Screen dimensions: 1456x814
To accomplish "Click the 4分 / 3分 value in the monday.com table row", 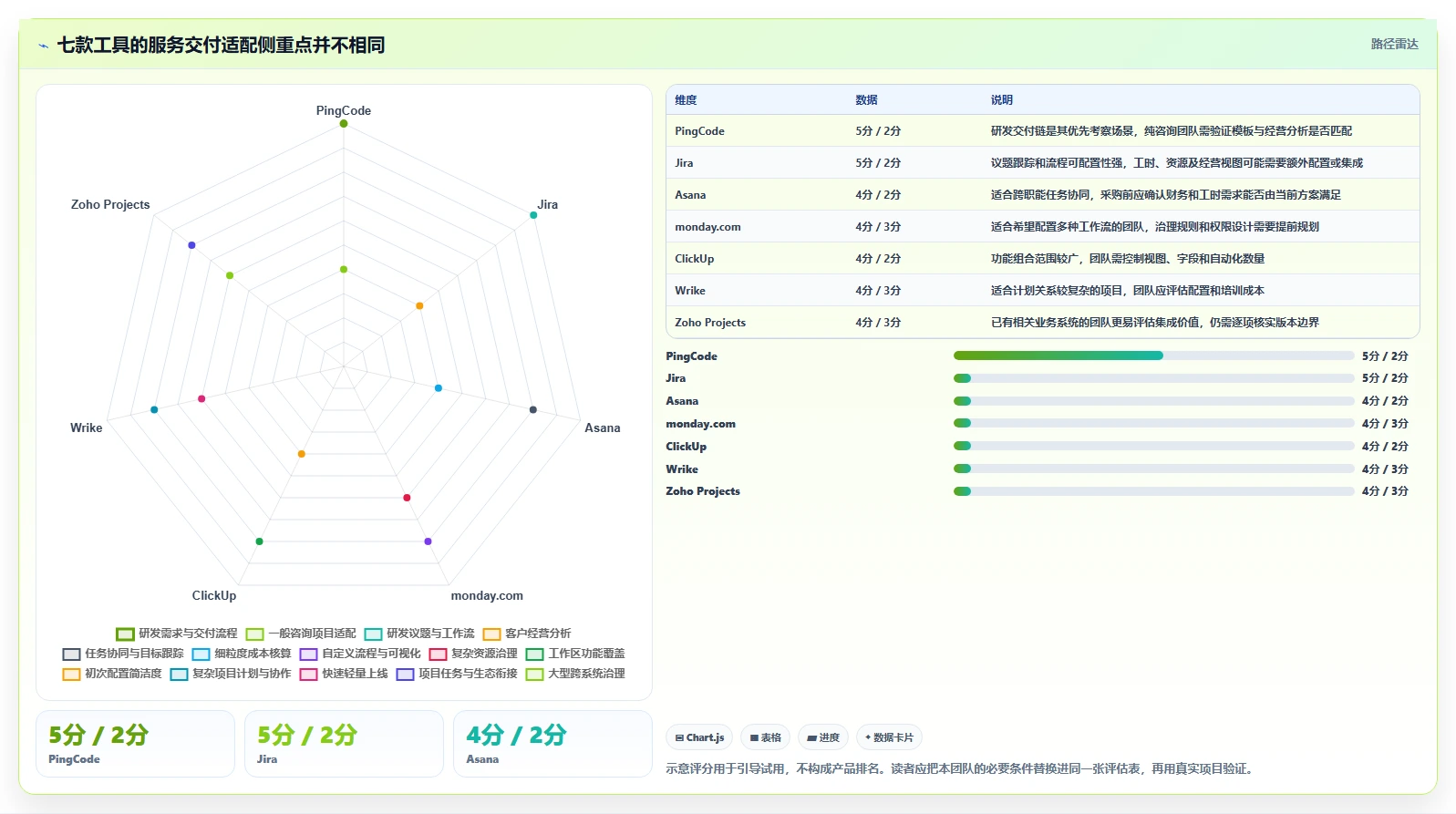I will 878,227.
